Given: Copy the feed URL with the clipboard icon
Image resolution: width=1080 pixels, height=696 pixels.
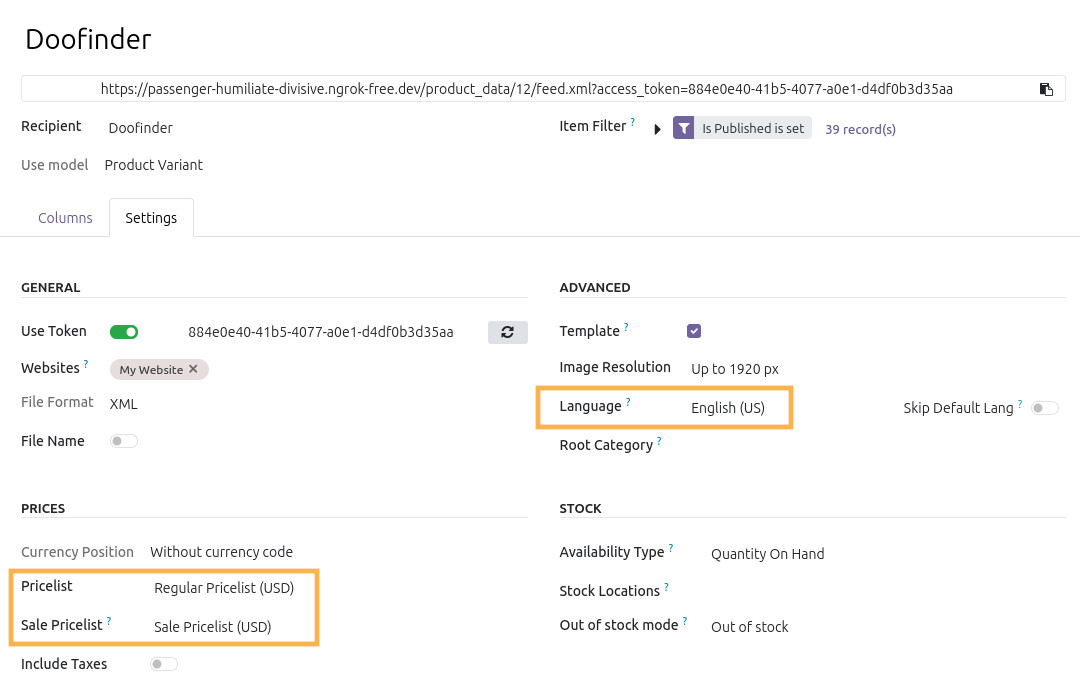Looking at the screenshot, I should click(x=1046, y=89).
